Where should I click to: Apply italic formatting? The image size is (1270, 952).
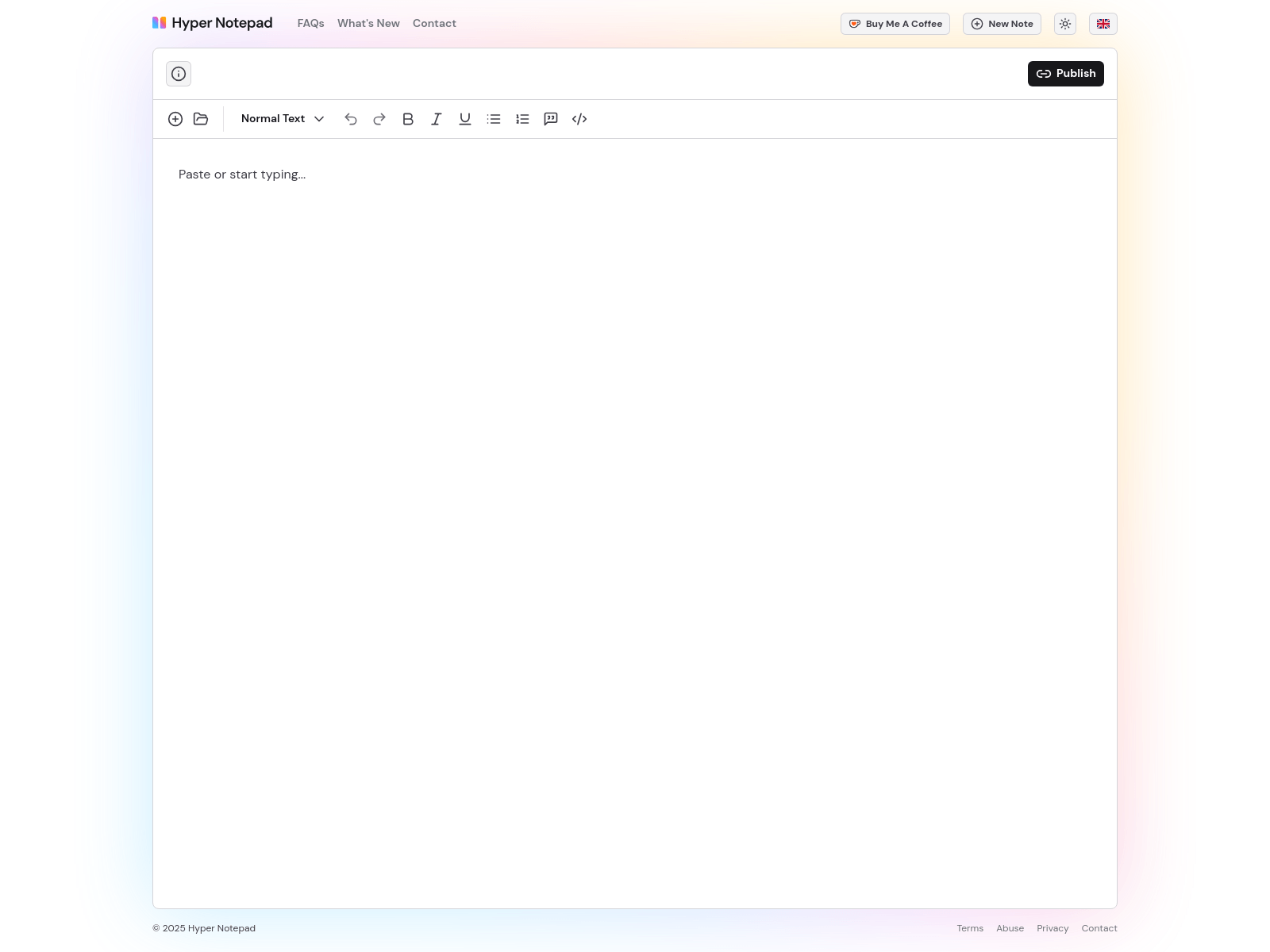point(436,119)
